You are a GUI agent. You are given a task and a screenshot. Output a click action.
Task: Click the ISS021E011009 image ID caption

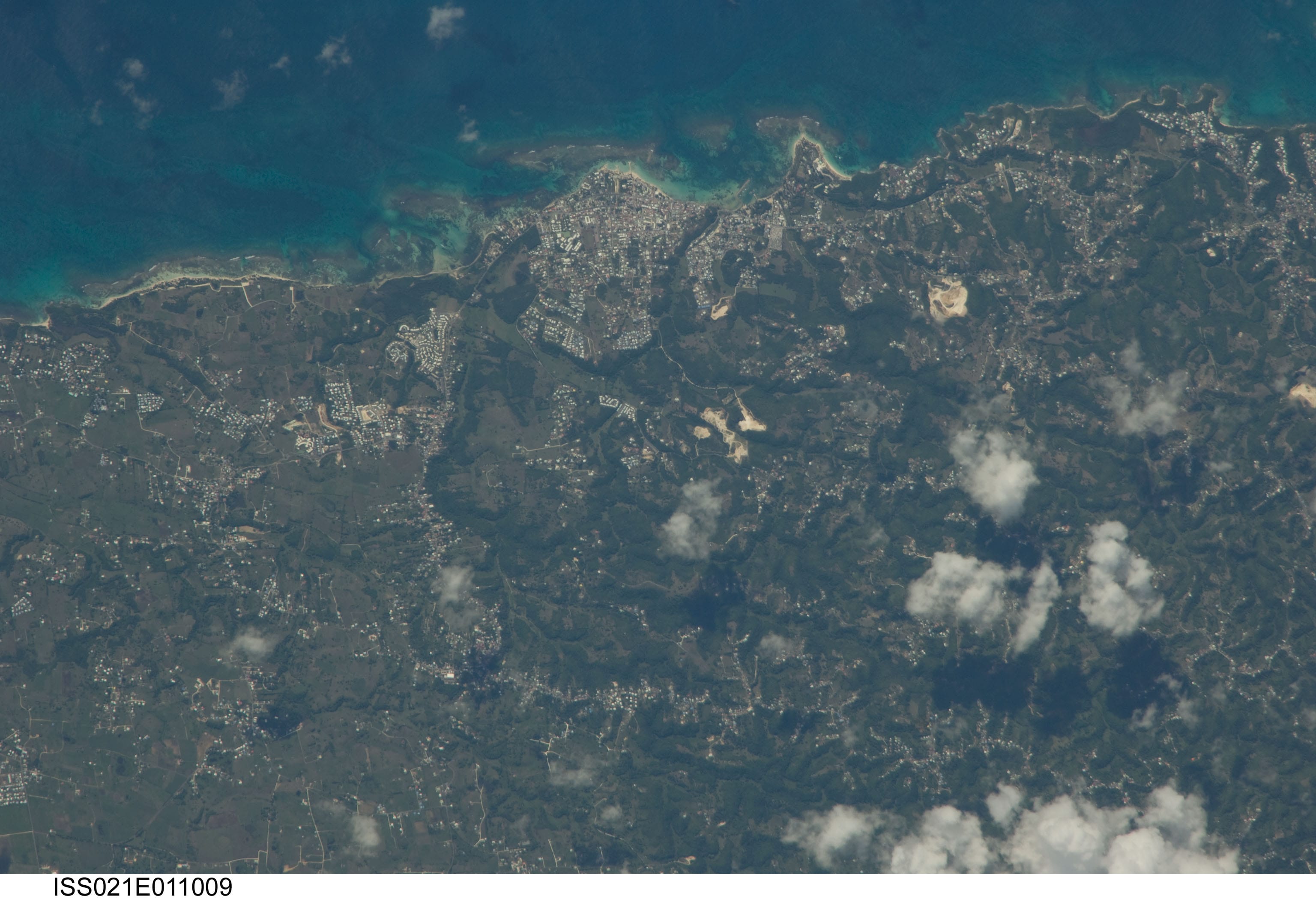(x=143, y=887)
